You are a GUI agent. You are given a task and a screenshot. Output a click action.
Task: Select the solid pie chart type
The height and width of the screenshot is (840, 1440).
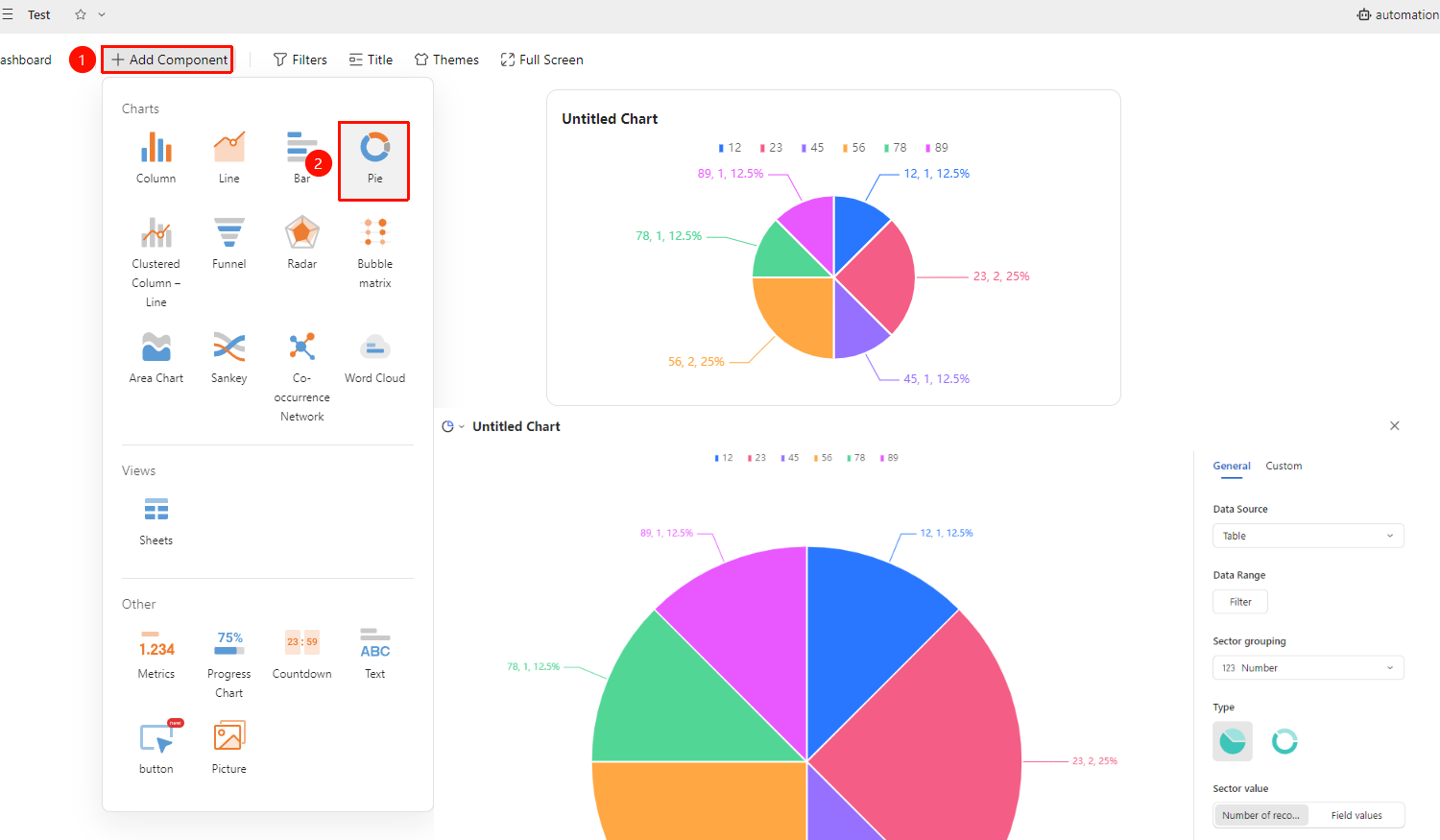[x=1233, y=741]
